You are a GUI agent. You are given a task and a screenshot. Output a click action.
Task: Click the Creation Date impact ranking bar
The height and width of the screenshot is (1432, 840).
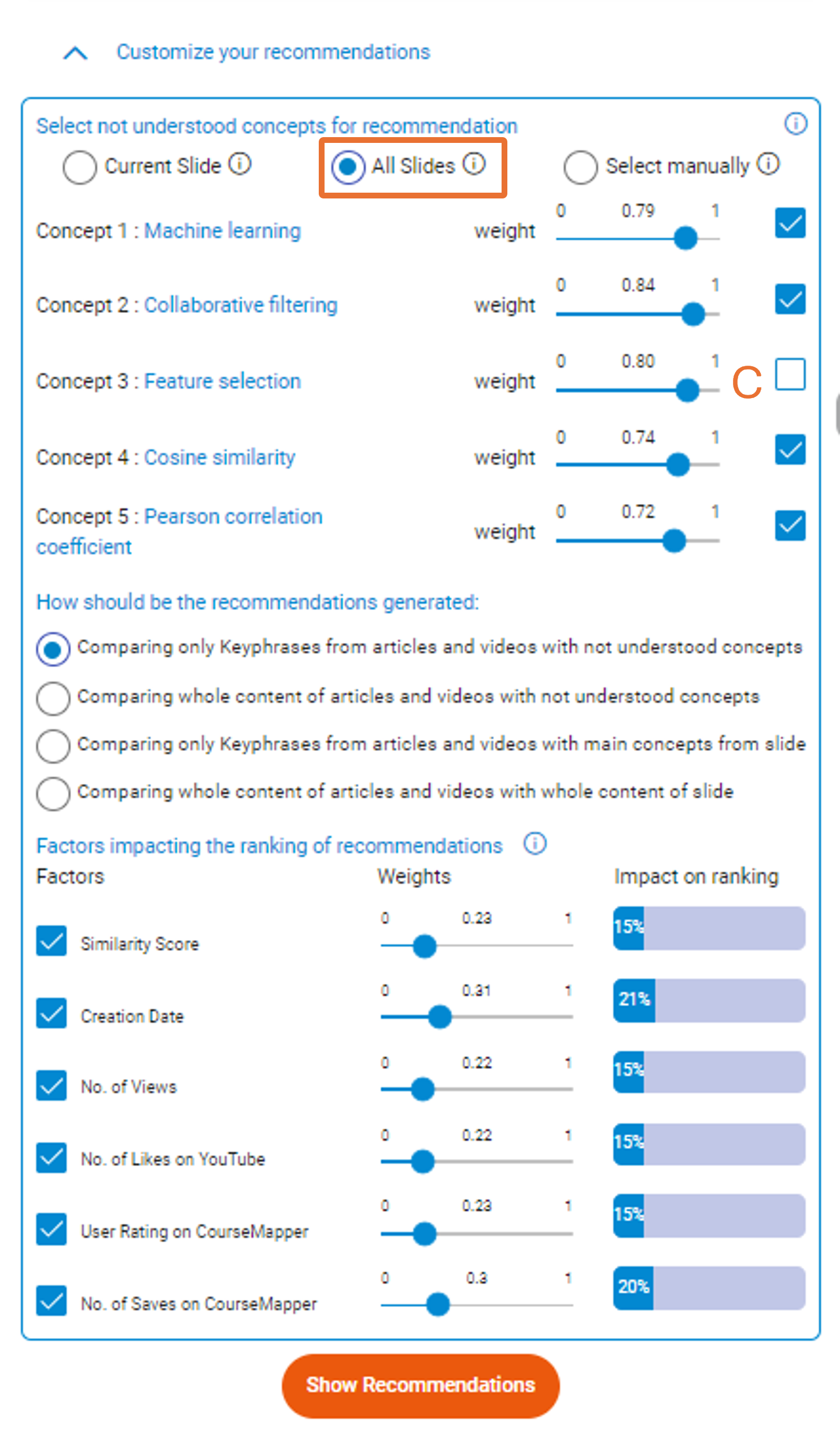pos(709,1000)
